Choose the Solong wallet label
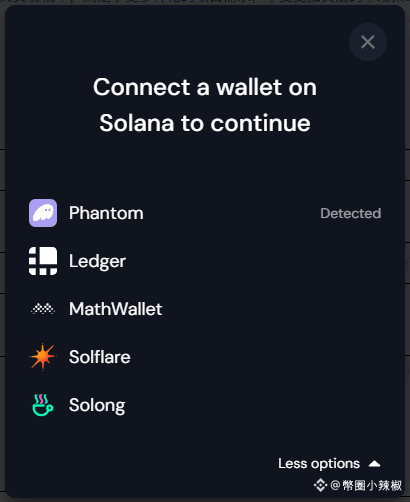The image size is (410, 502). pos(97,406)
